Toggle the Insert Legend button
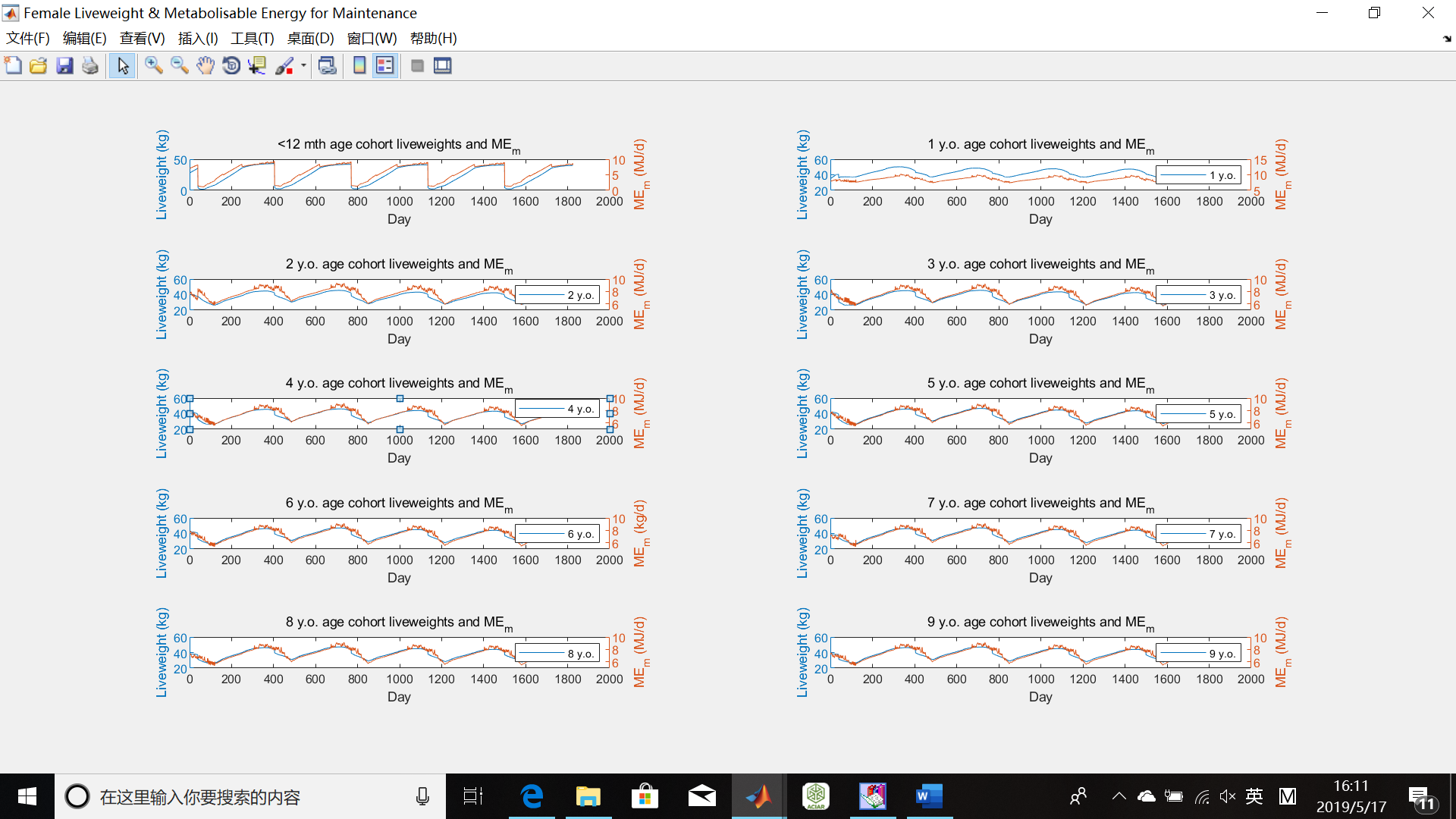The image size is (1456, 819). 385,65
